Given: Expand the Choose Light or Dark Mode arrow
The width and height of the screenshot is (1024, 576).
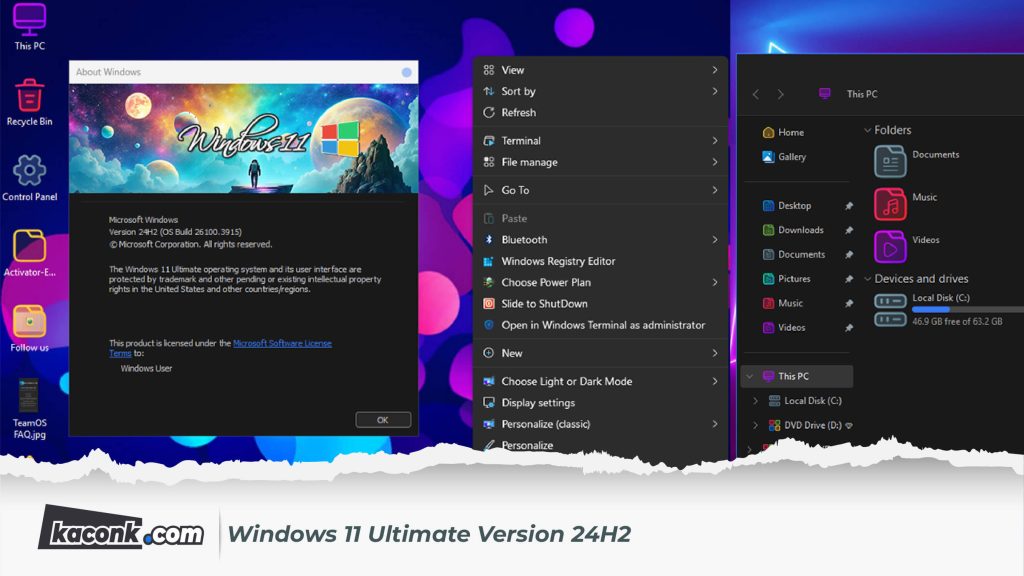Looking at the screenshot, I should point(715,381).
